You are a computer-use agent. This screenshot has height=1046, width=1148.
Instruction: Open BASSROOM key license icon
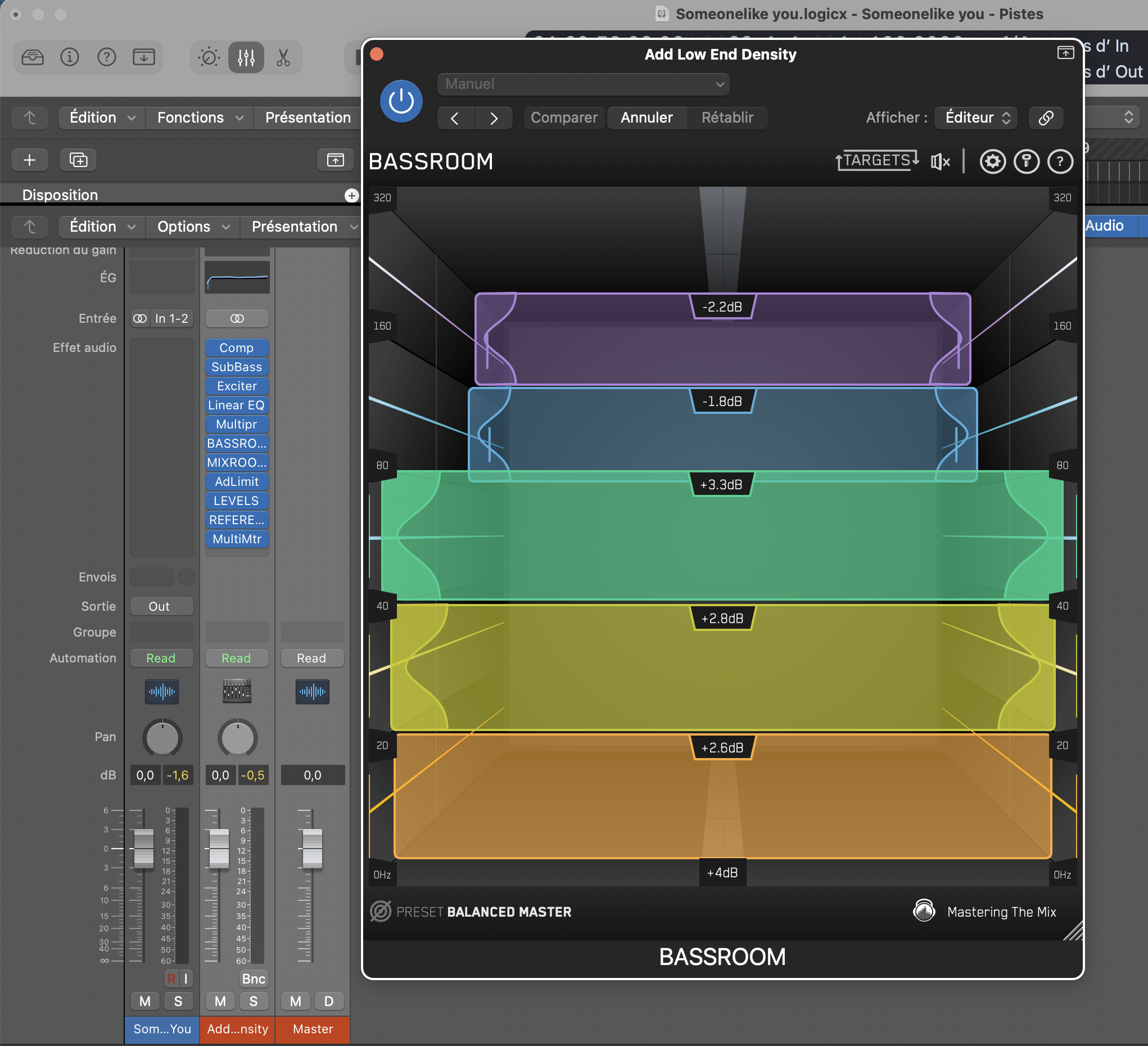click(1026, 162)
